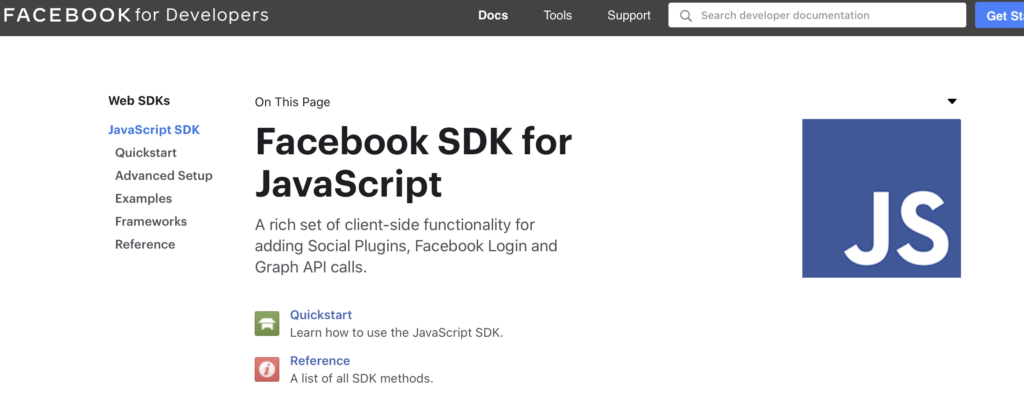Open the Docs menu

click(x=493, y=16)
